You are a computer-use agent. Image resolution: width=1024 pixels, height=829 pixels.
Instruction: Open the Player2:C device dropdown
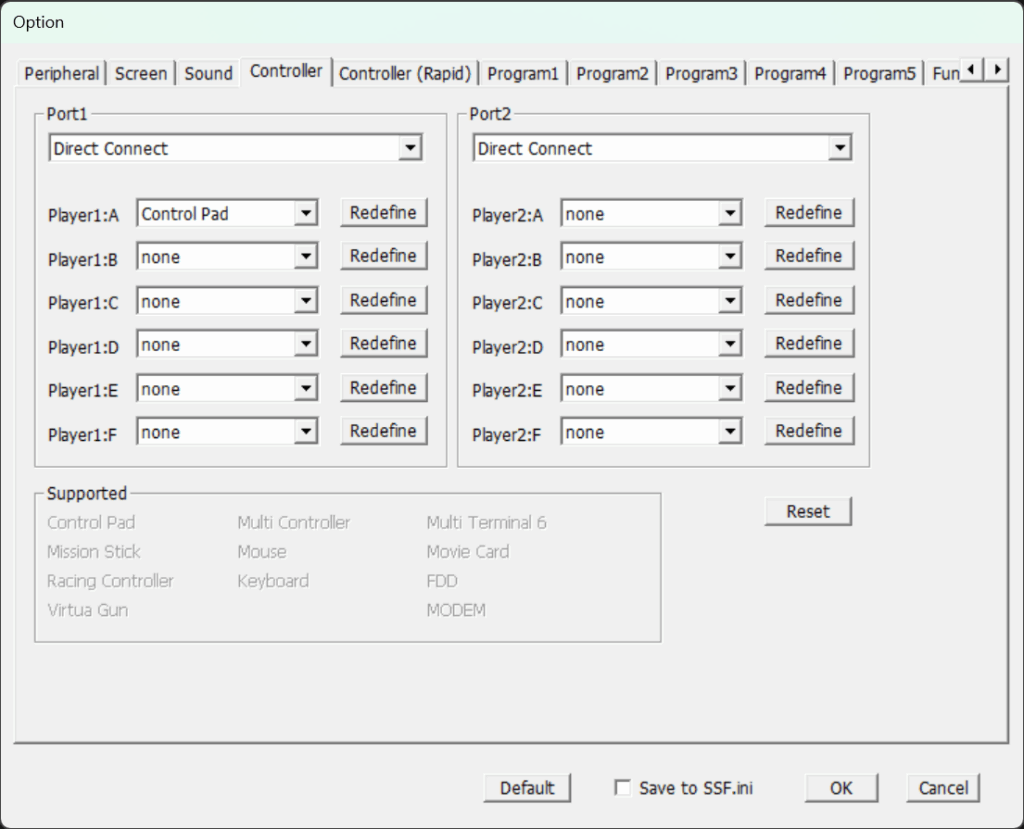729,301
